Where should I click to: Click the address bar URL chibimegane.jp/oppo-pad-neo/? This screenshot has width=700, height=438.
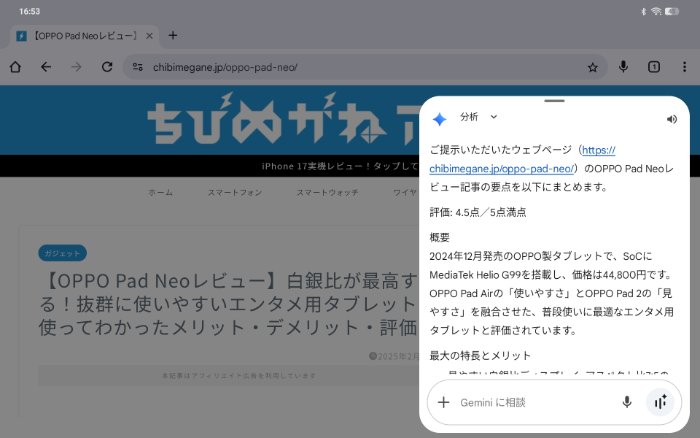pos(225,67)
